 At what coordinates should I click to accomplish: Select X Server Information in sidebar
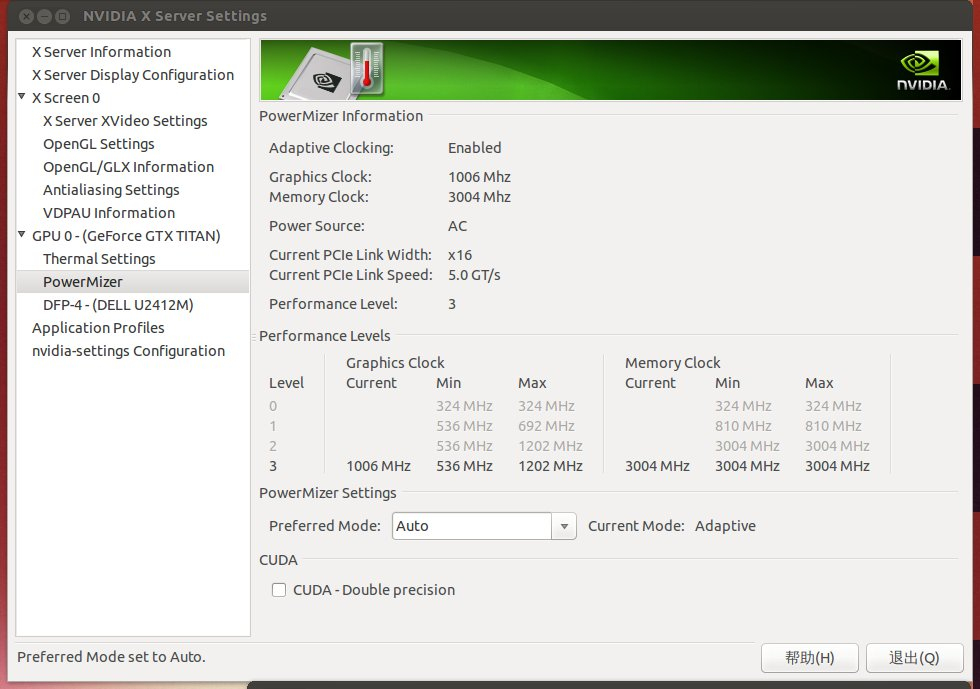[x=101, y=52]
